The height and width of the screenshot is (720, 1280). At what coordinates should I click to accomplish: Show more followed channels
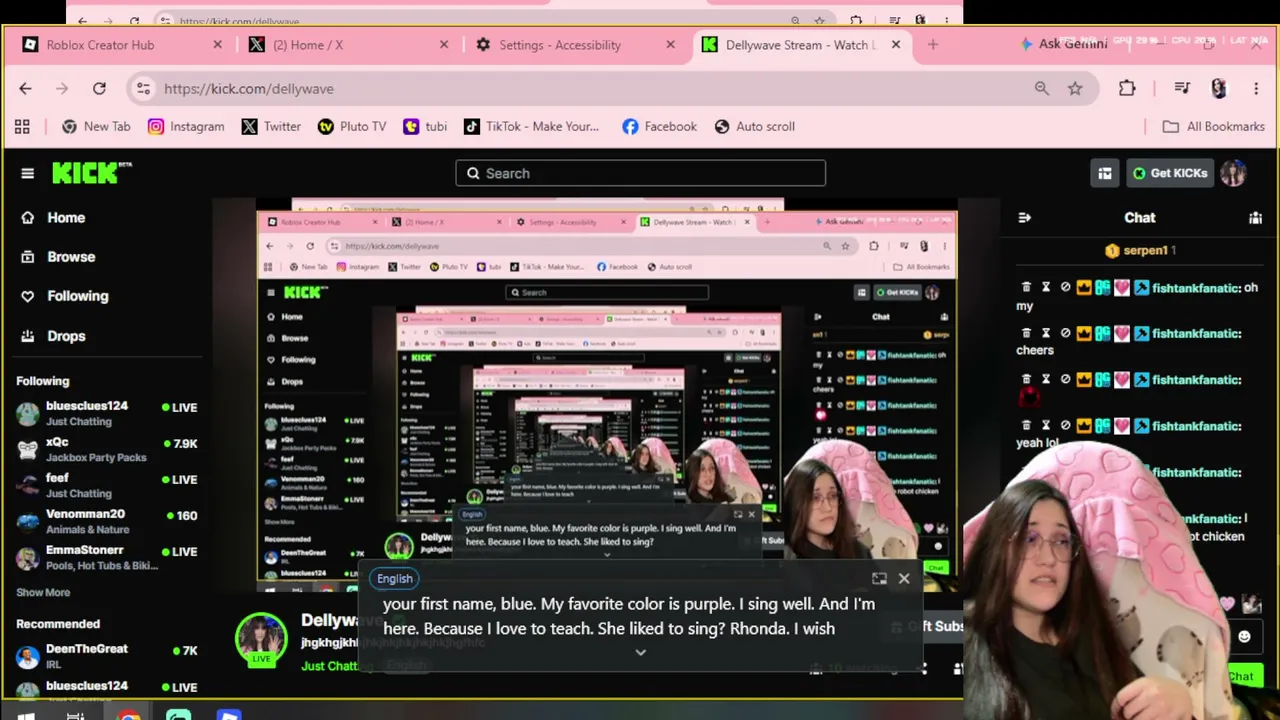pos(43,592)
